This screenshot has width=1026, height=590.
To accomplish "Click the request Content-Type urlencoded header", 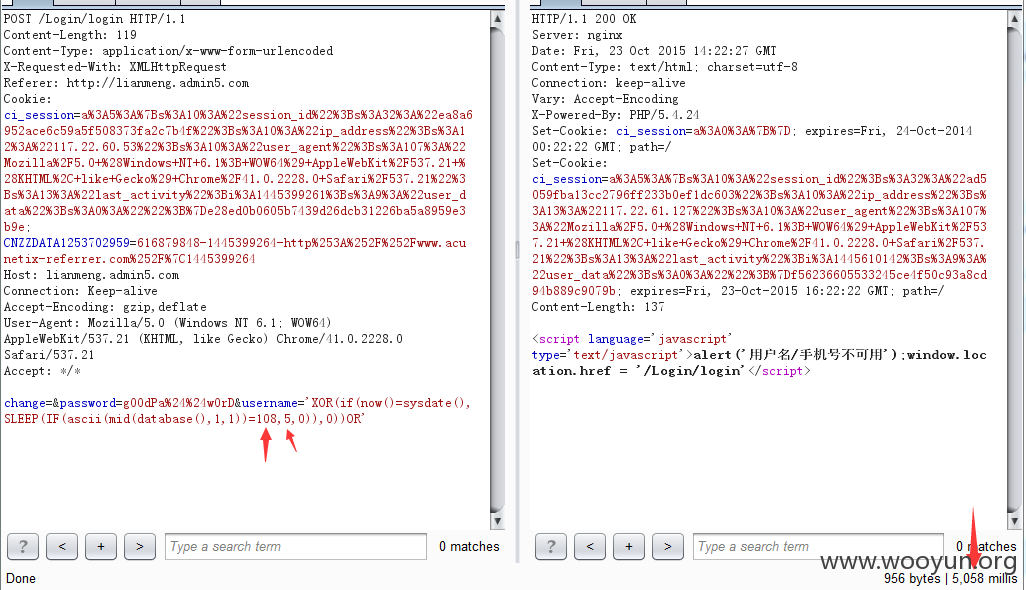I will click(x=168, y=51).
